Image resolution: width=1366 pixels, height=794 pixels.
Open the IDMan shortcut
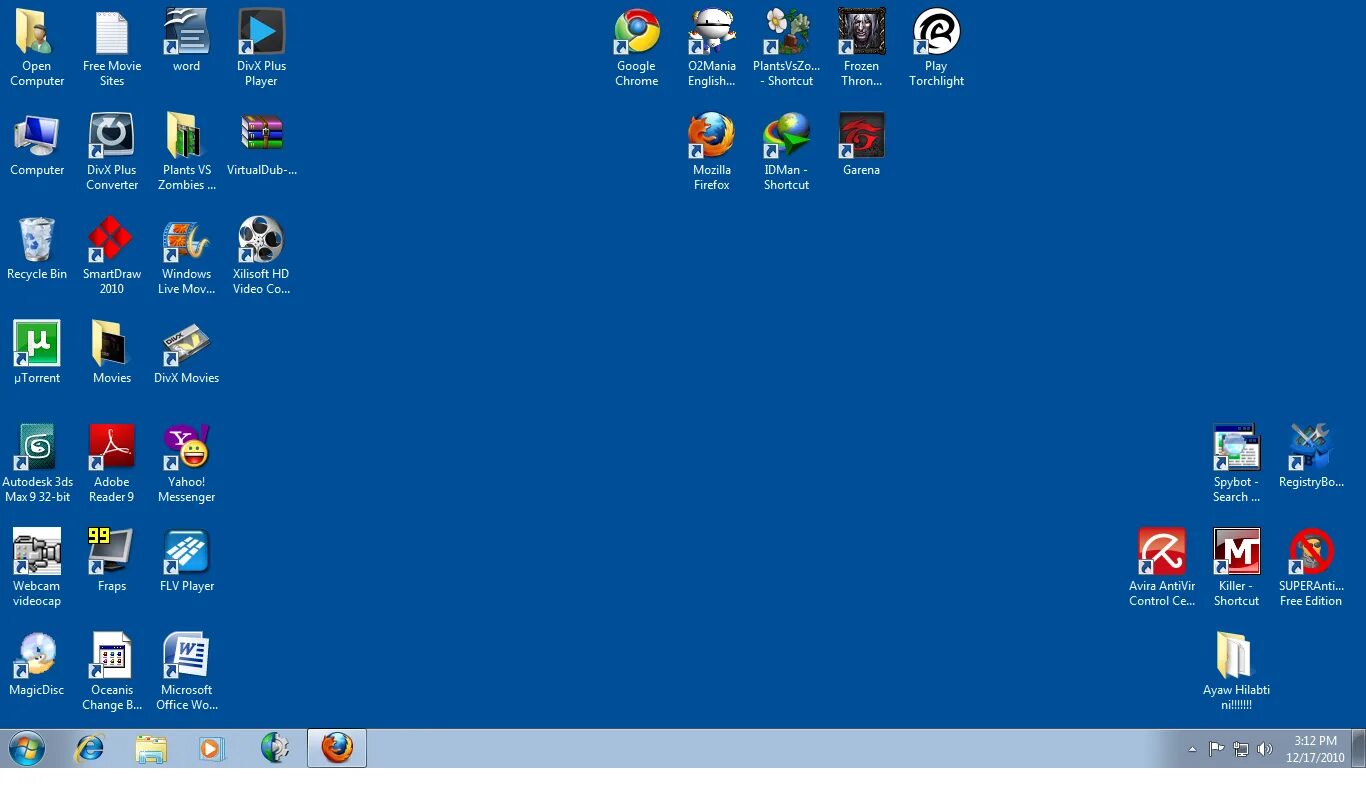point(786,133)
